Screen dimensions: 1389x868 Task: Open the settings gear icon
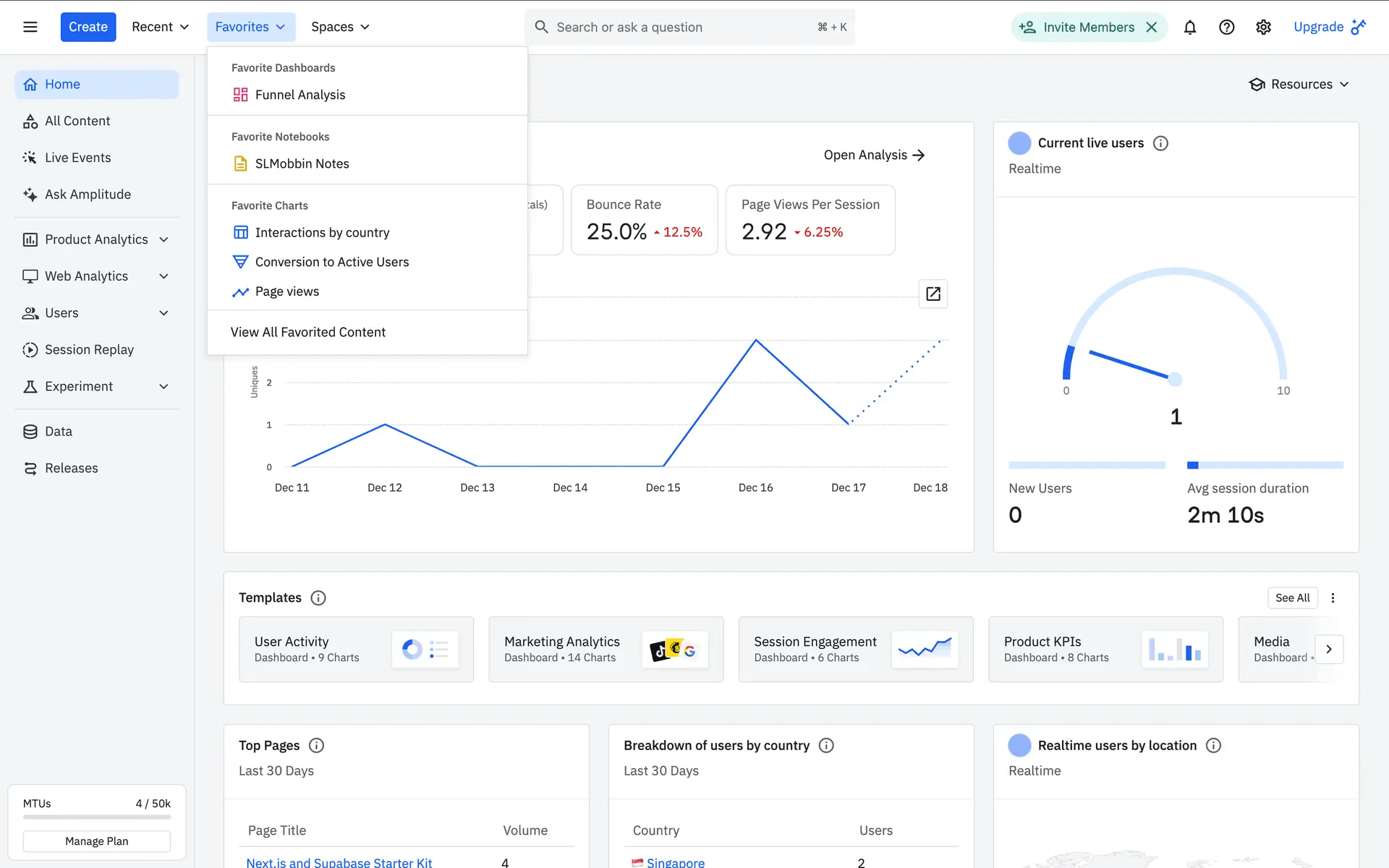coord(1263,27)
